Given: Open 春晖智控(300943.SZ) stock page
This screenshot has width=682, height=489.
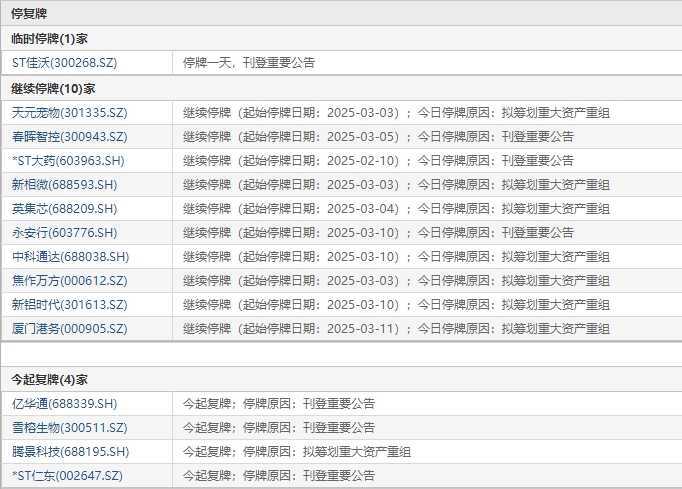Looking at the screenshot, I should tap(70, 136).
